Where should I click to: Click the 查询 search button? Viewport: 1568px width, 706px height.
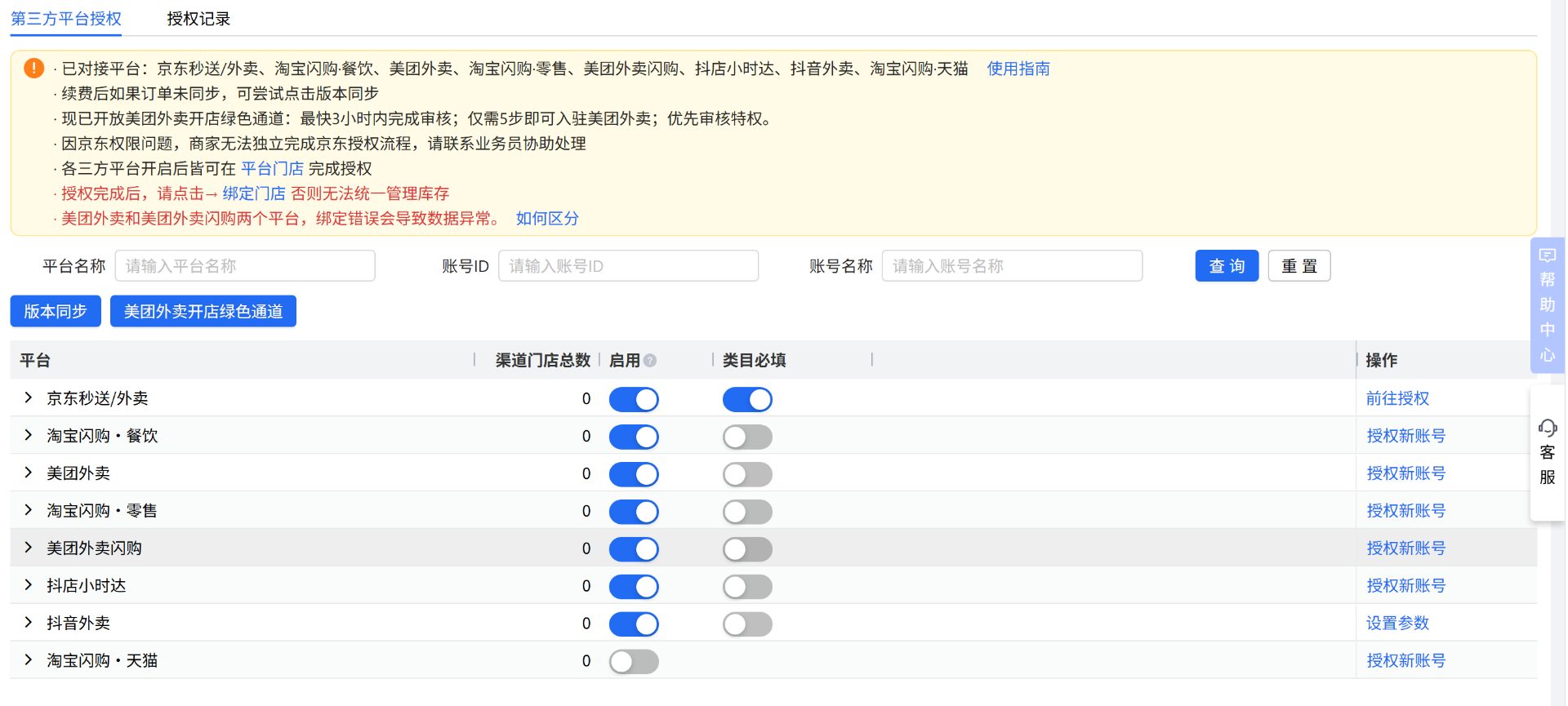(1227, 266)
